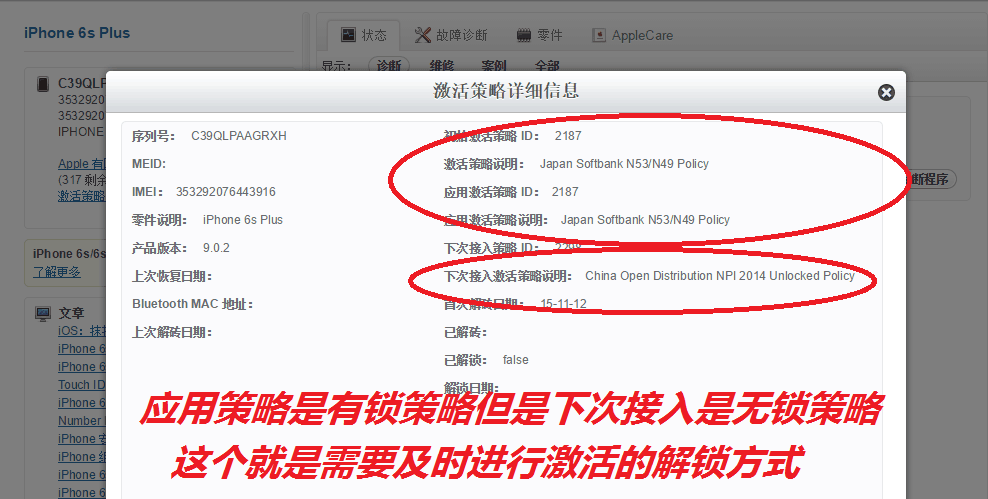Open the Apple warranty link in sidebar
Image resolution: width=988 pixels, height=499 pixels.
(x=80, y=164)
